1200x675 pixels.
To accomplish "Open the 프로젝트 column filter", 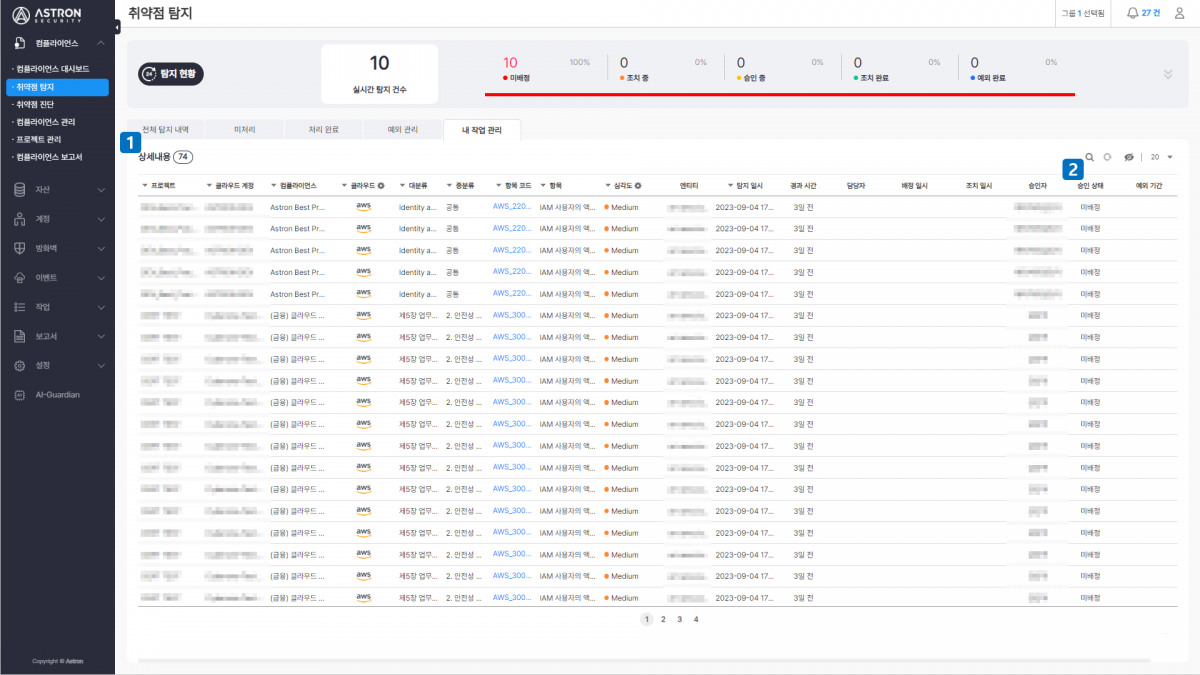I will (x=145, y=186).
